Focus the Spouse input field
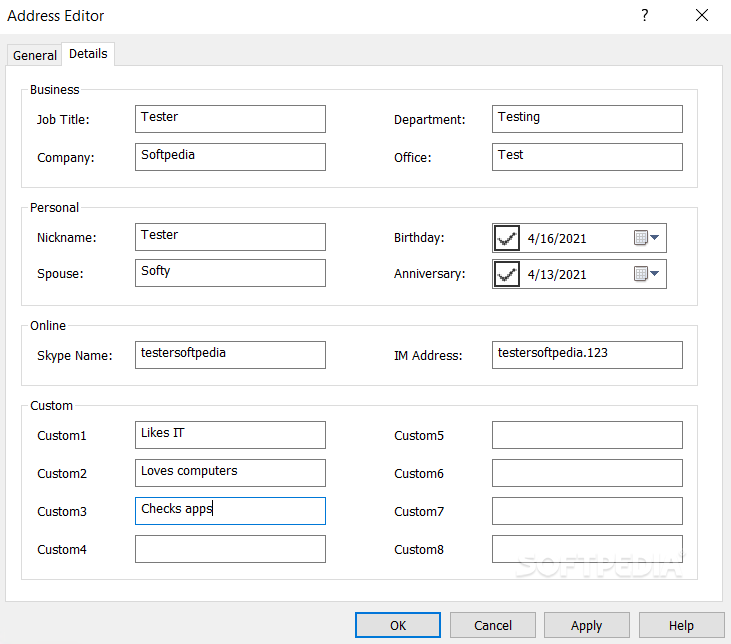731x644 pixels. 230,273
